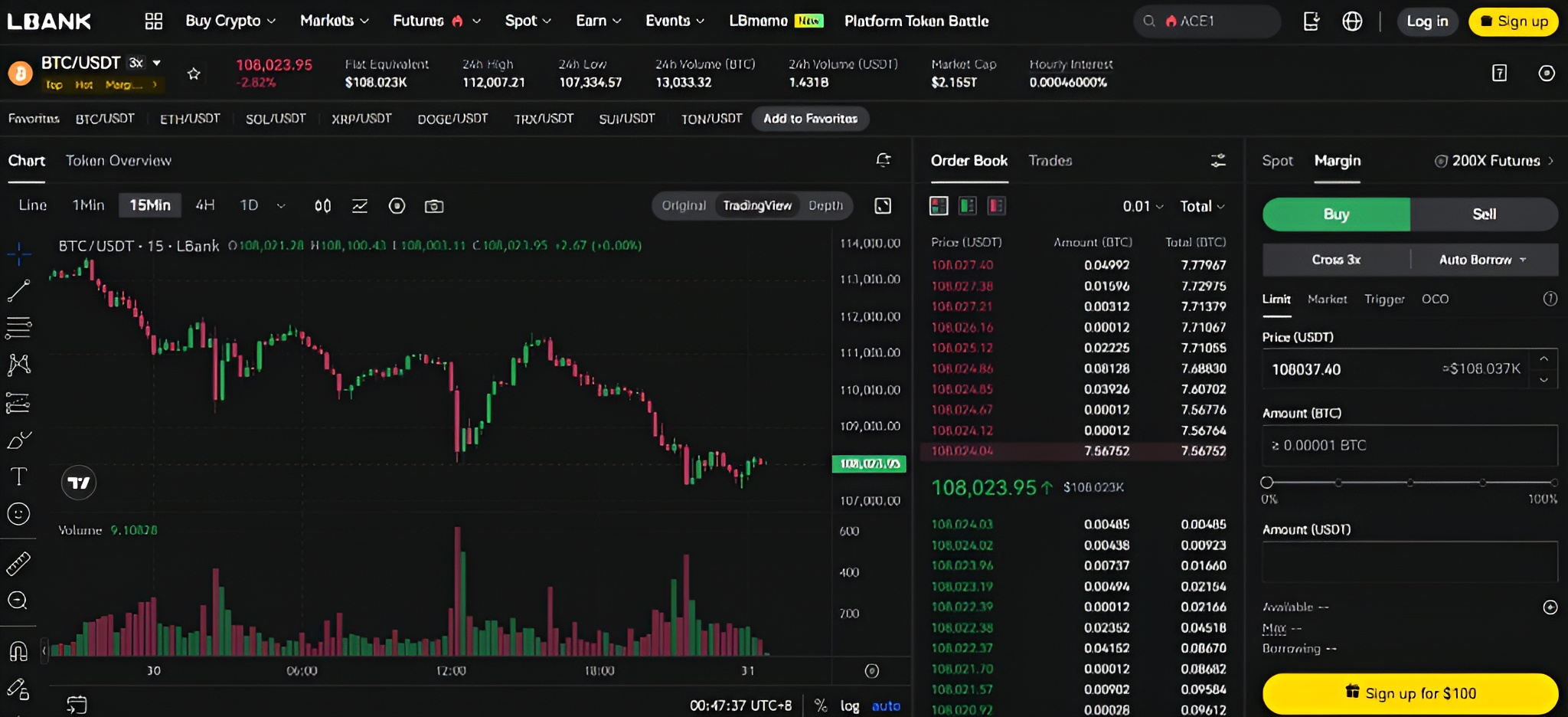Click the Log in button

point(1427,21)
